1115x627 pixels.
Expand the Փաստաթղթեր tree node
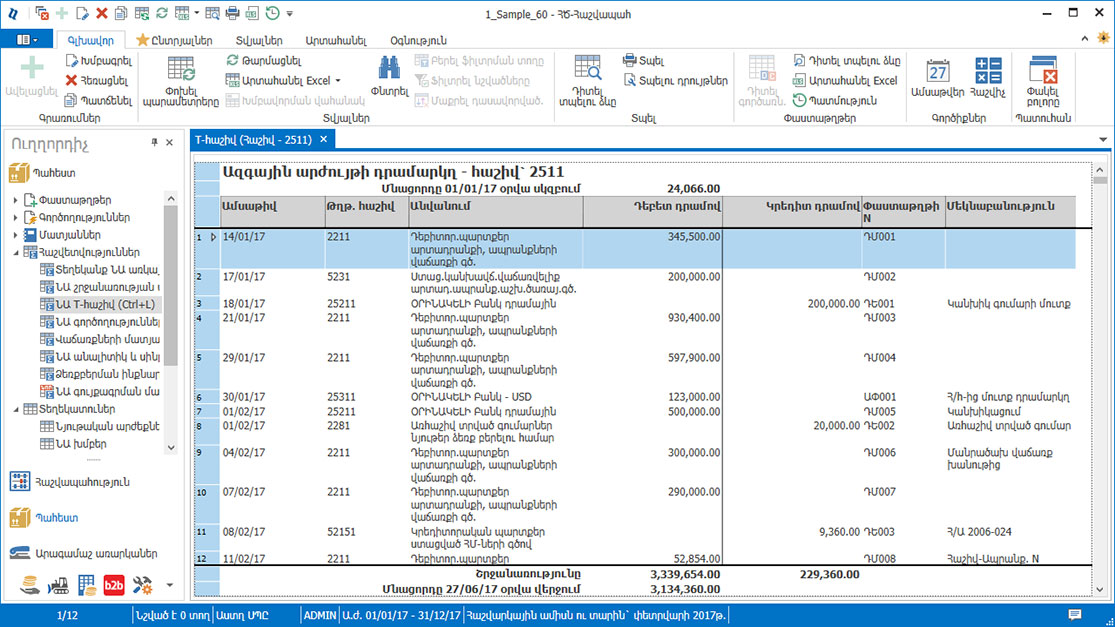16,199
